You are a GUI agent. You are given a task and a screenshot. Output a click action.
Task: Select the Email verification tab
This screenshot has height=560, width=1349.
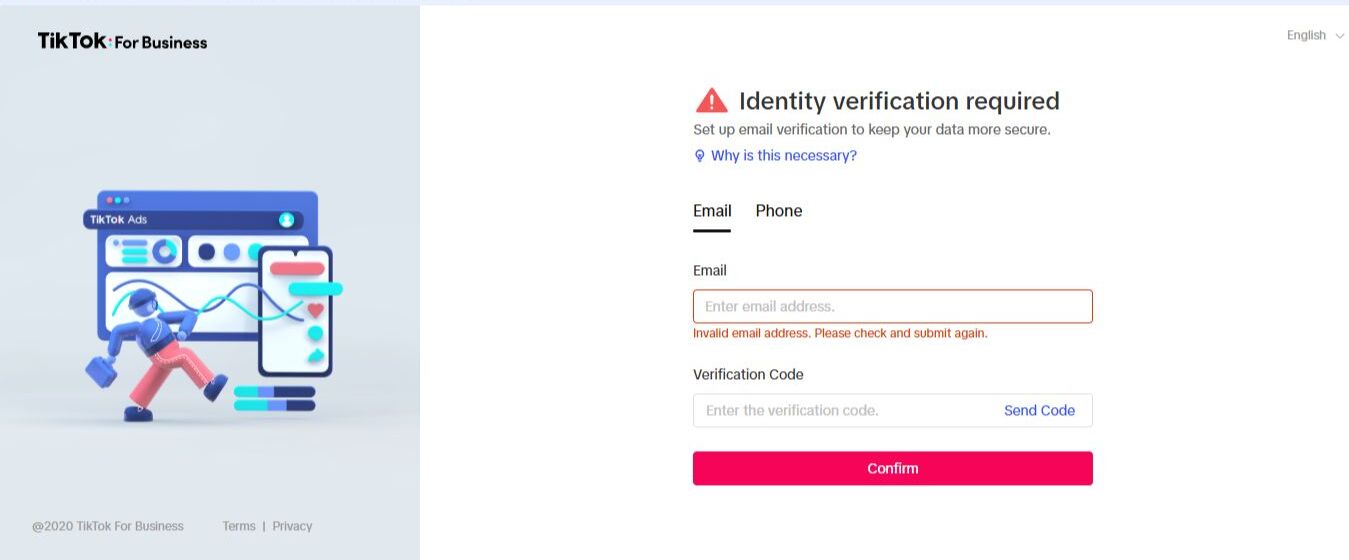(712, 211)
